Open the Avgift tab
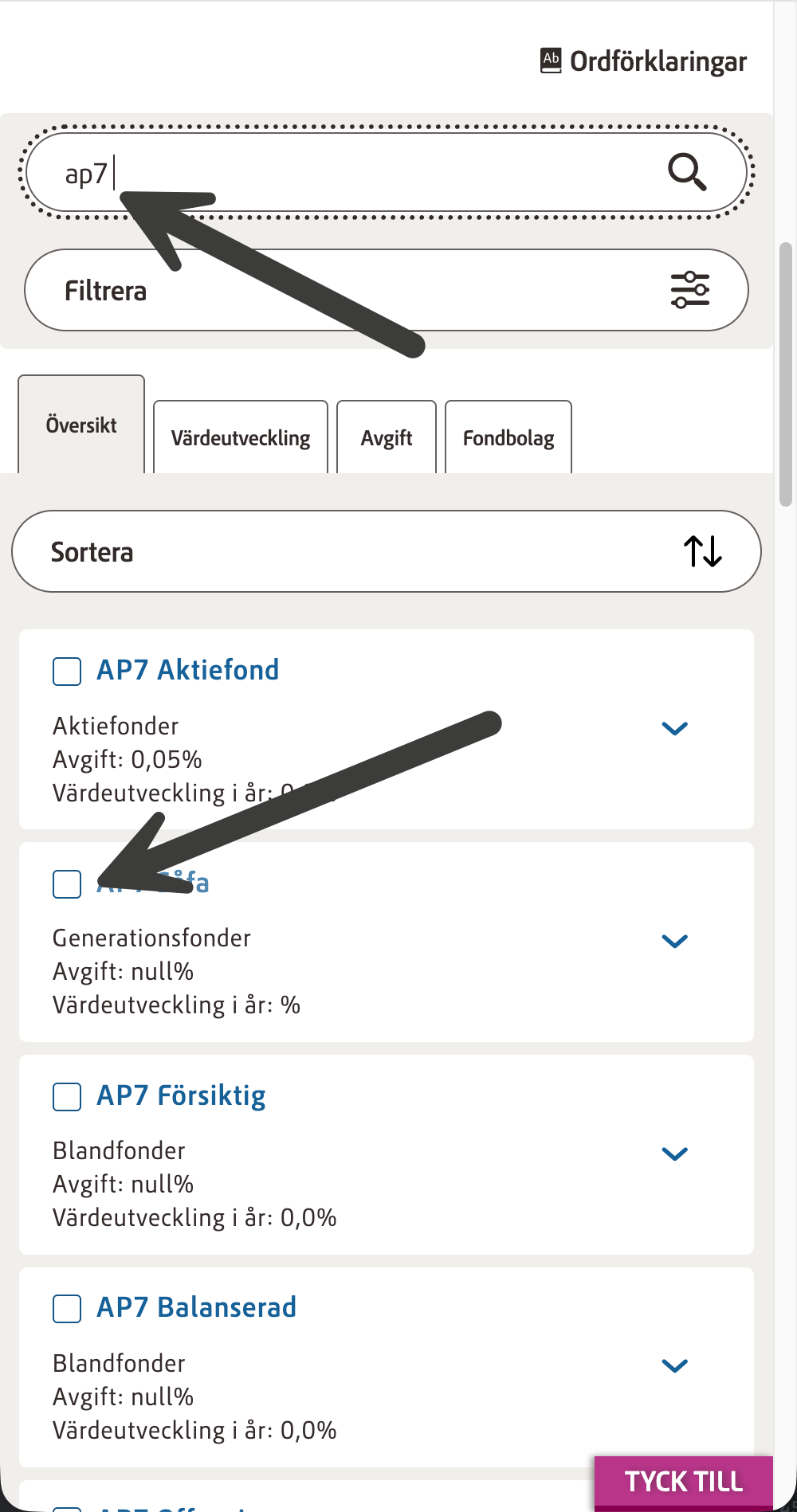The image size is (797, 1512). tap(387, 438)
